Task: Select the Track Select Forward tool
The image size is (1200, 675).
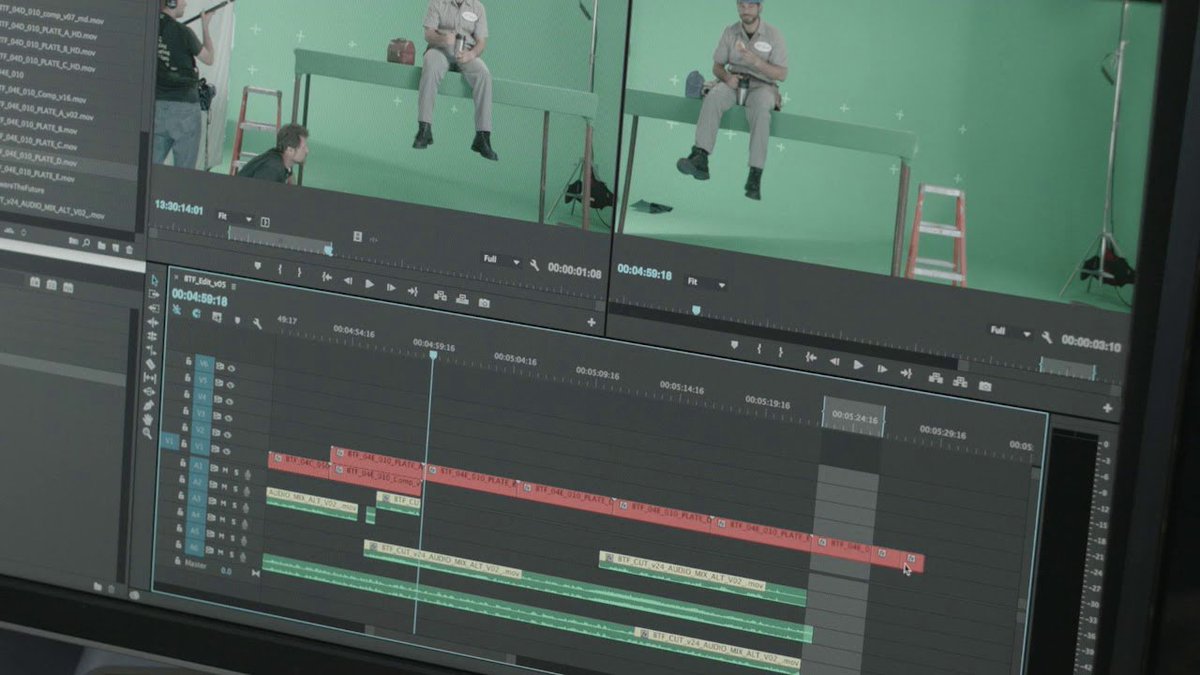Action: click(x=154, y=295)
